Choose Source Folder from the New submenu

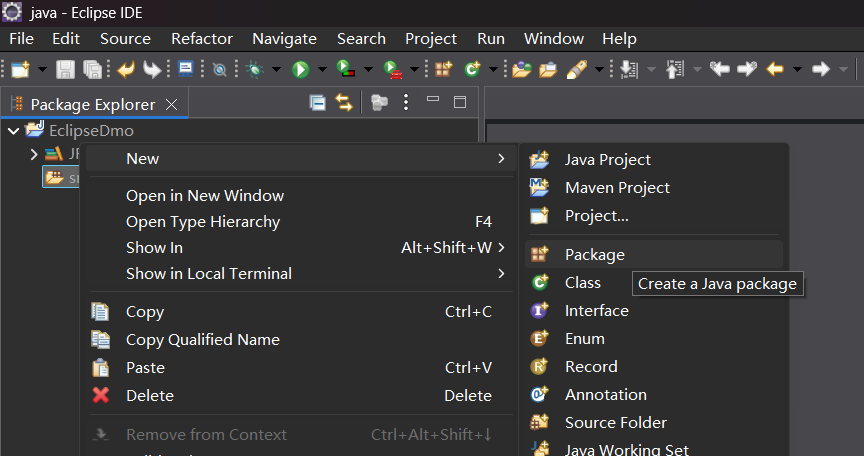pyautogui.click(x=654, y=422)
